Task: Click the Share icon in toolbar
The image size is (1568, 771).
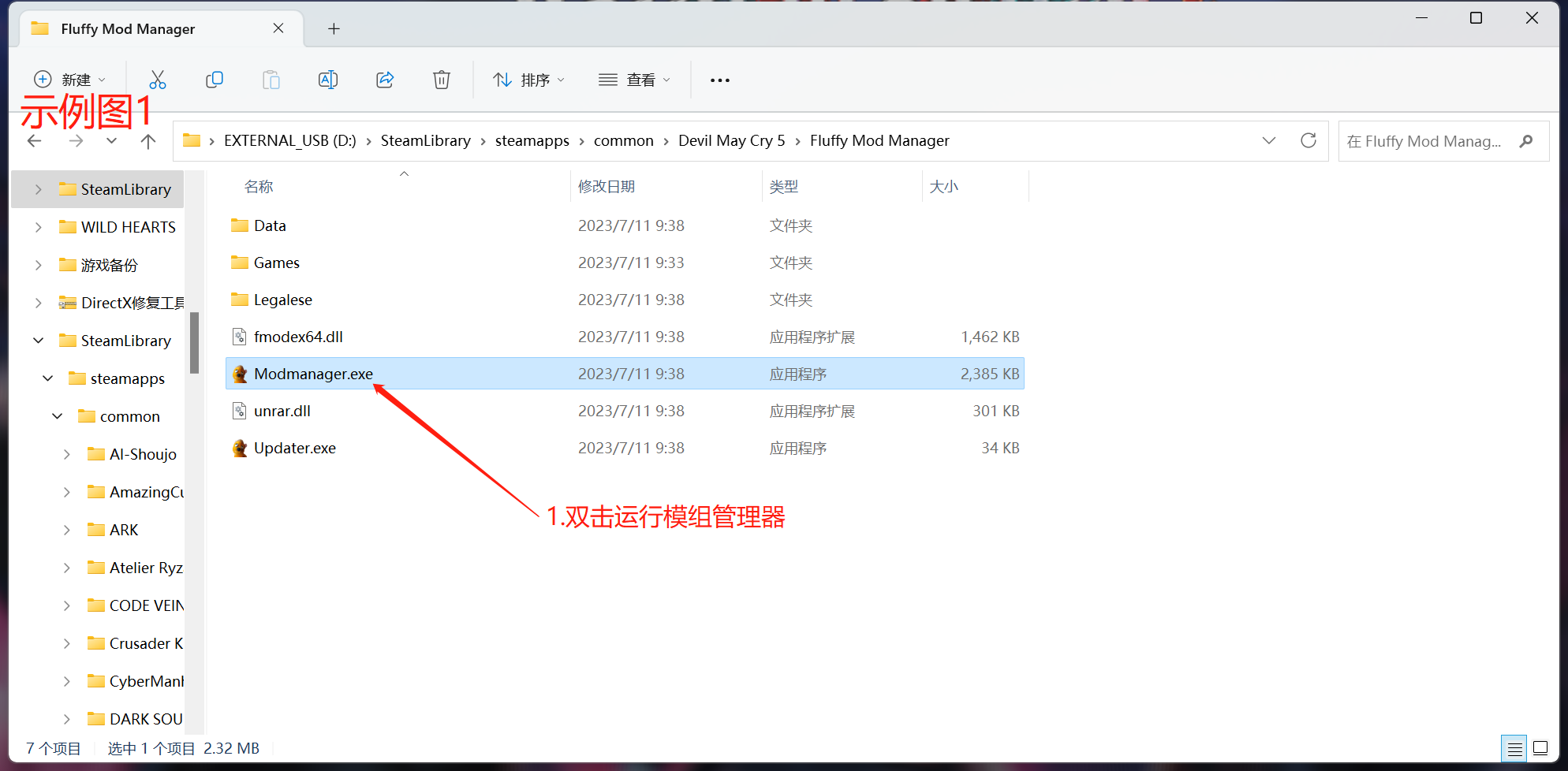Action: tap(385, 80)
